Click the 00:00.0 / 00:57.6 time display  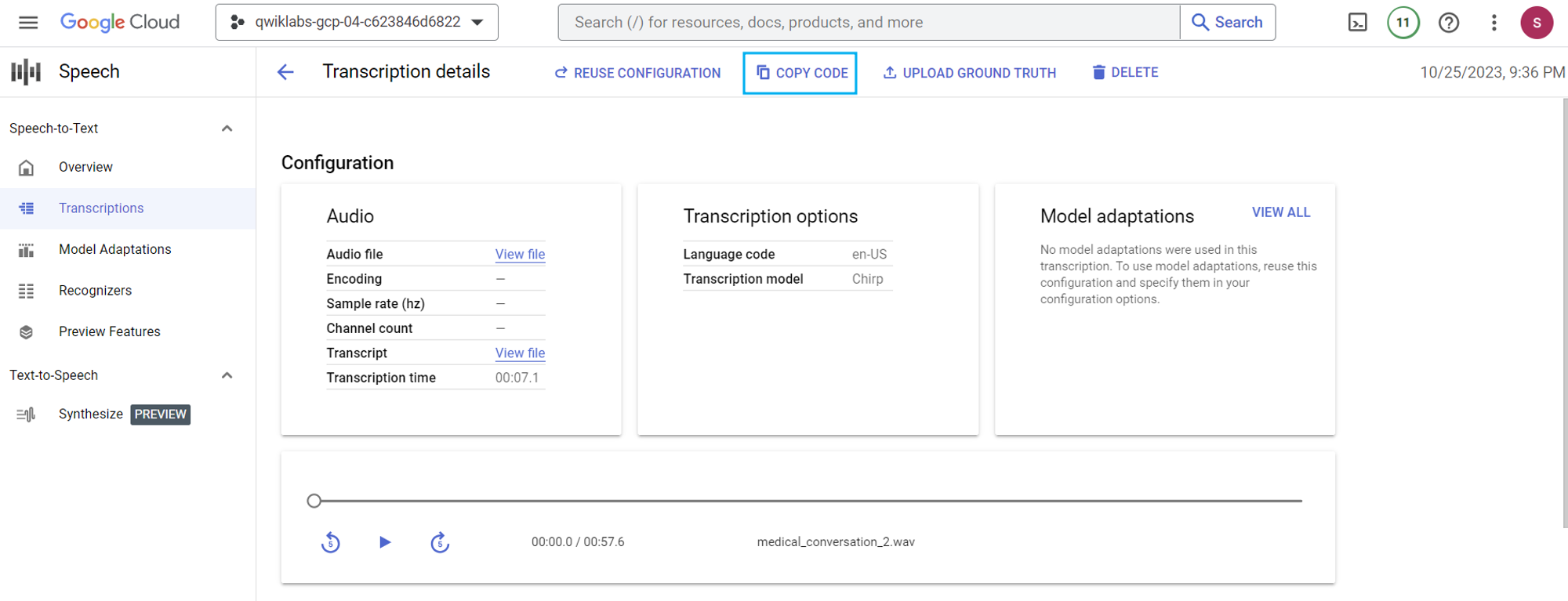[x=578, y=542]
